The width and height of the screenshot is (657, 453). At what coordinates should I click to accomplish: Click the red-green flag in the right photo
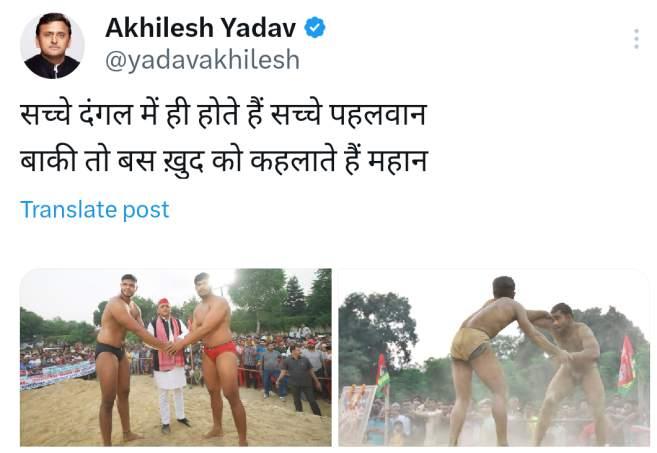pyautogui.click(x=627, y=364)
